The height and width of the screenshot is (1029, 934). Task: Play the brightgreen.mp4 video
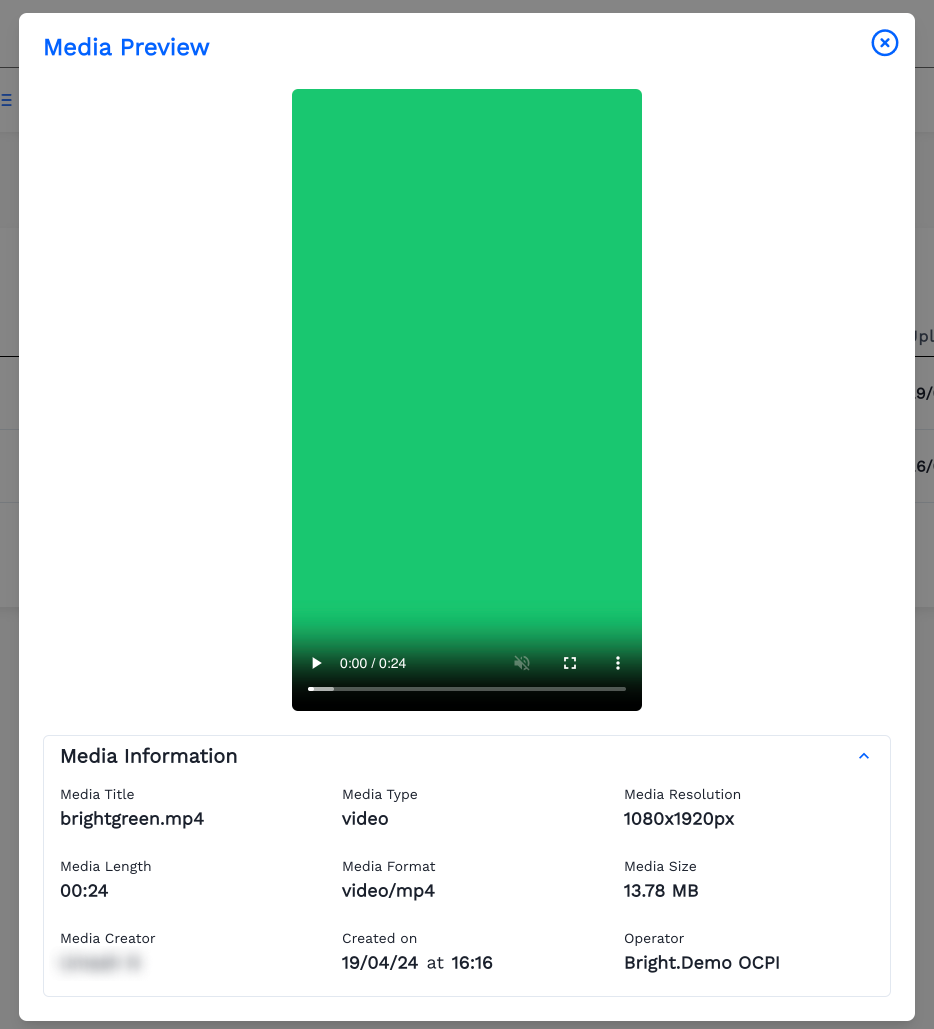[317, 663]
